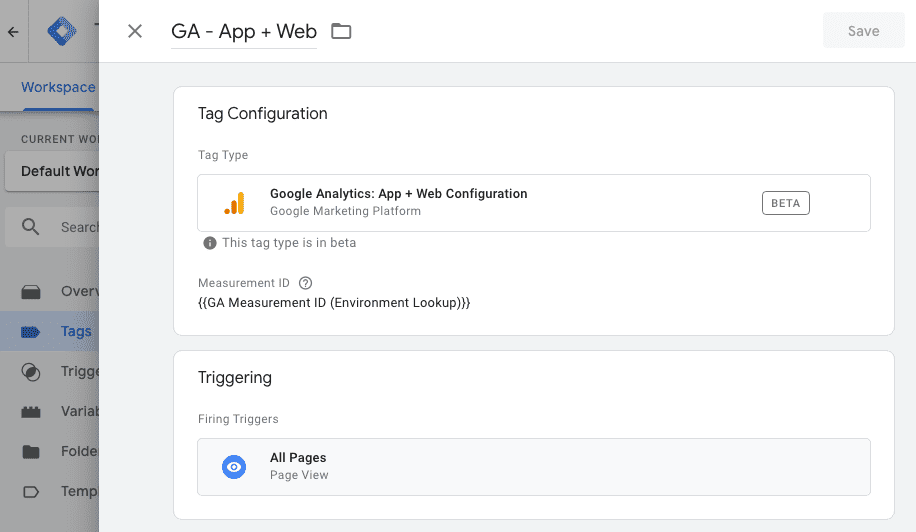
Task: Go back with the left arrow icon
Action: (13, 32)
